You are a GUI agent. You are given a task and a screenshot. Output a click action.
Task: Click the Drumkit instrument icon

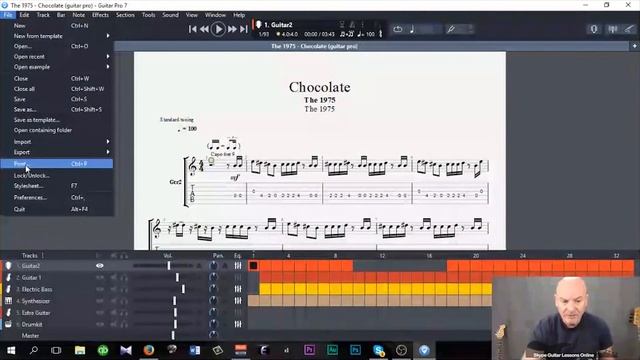point(8,324)
